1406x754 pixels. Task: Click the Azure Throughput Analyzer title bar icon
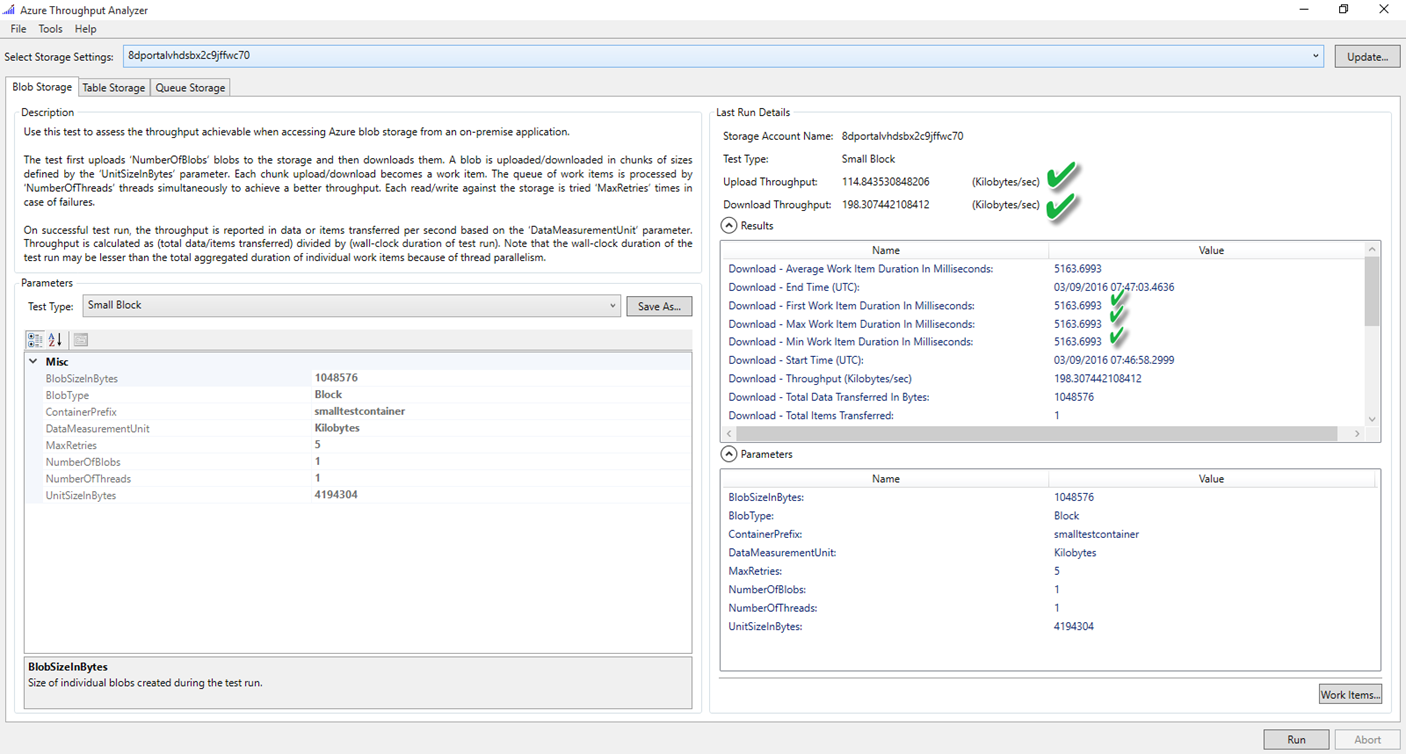(10, 9)
